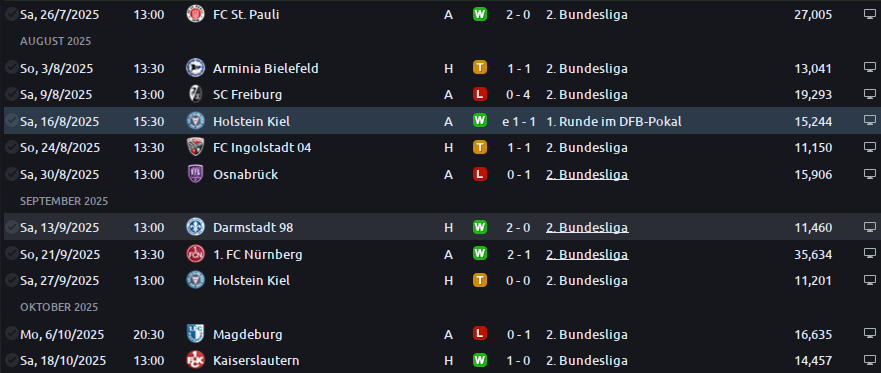Click the Arminia Bielefeld club crest

(x=196, y=68)
